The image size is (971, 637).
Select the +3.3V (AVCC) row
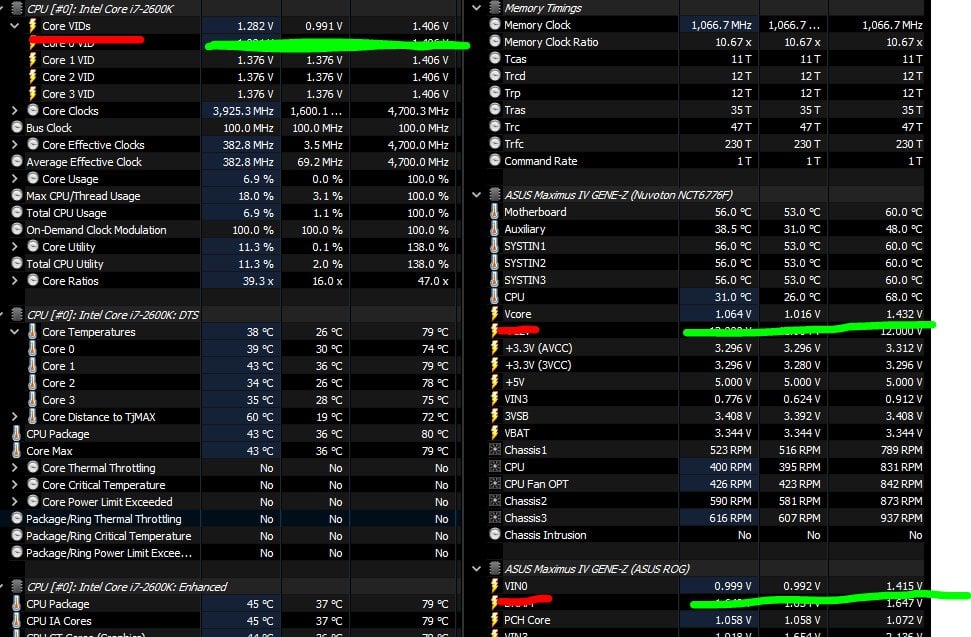tap(705, 348)
